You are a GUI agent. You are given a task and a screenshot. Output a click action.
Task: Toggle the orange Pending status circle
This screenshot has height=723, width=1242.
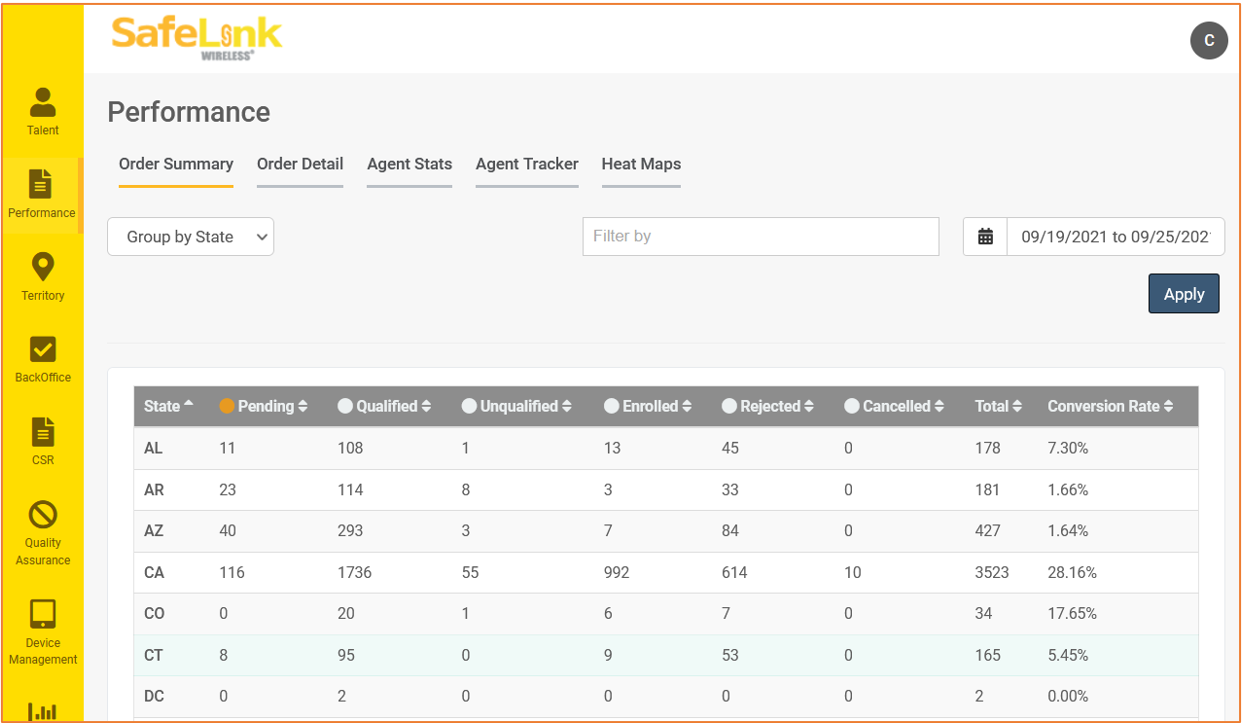pos(226,406)
